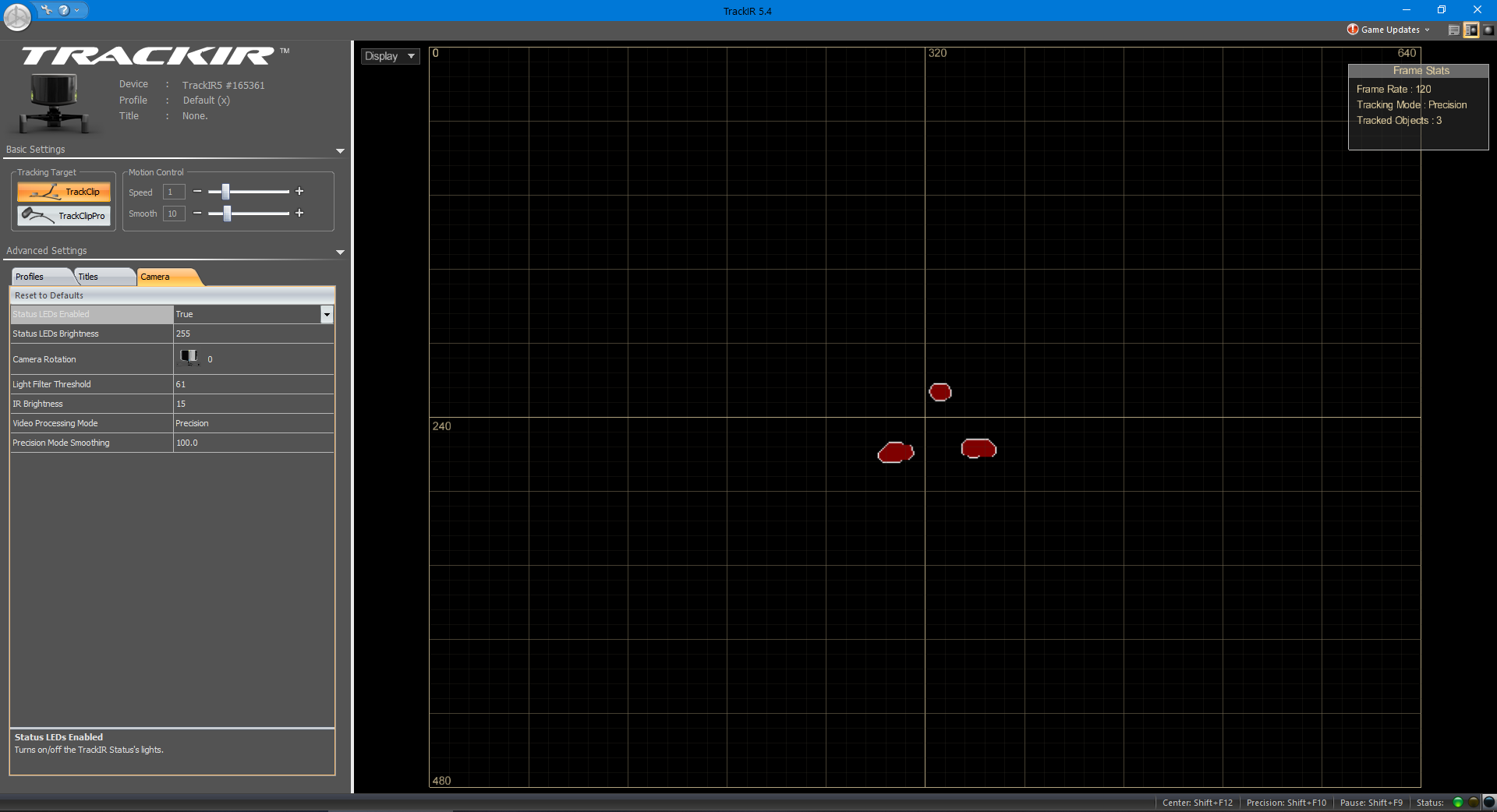Click the TrackIR camera device image
1497x812 pixels.
(53, 103)
